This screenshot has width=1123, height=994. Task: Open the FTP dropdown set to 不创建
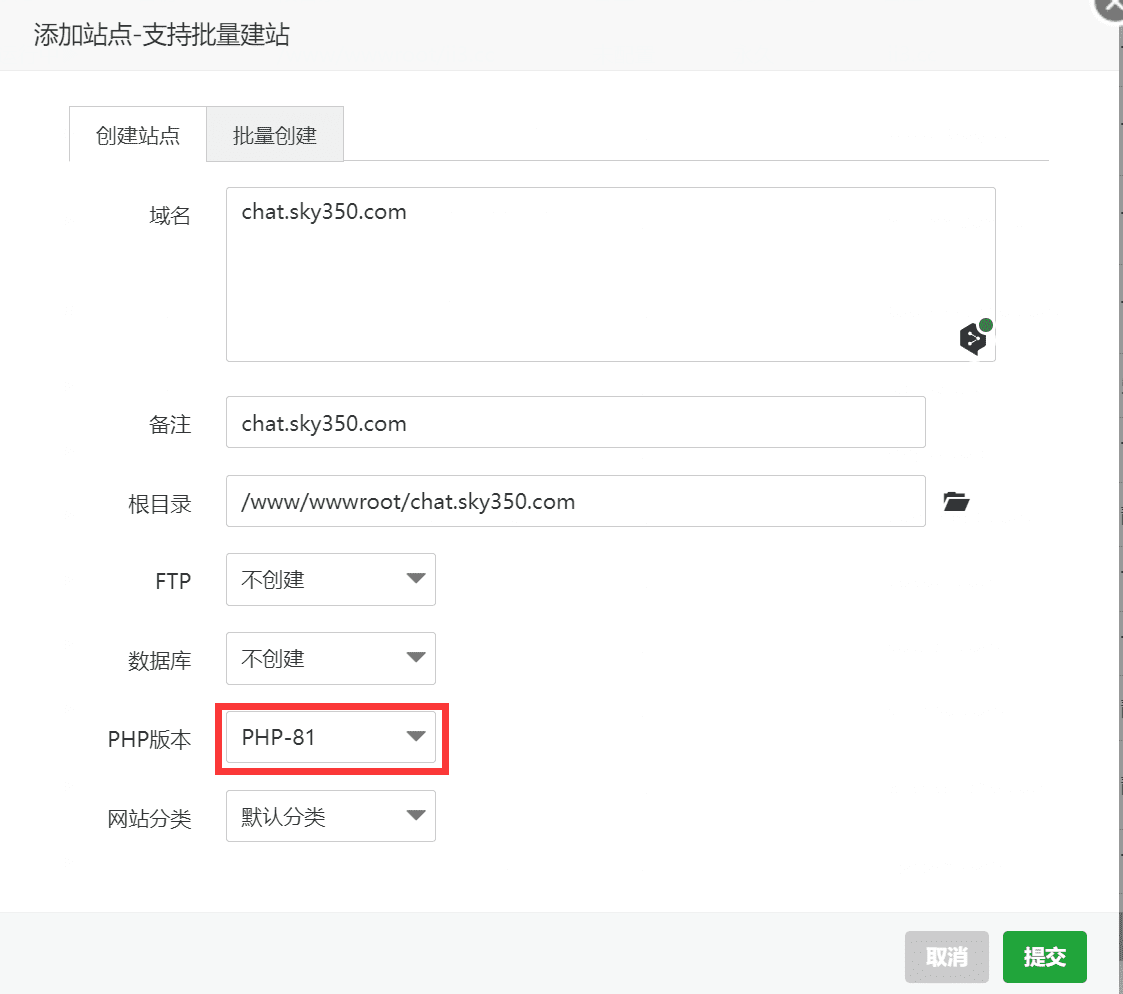coord(331,580)
